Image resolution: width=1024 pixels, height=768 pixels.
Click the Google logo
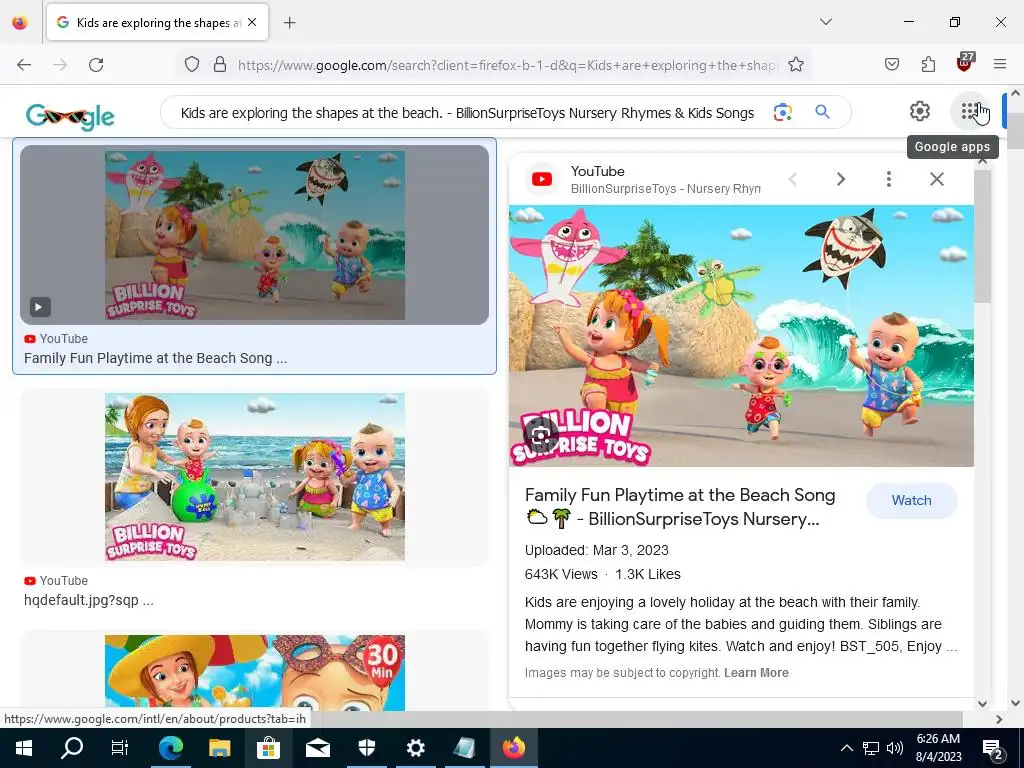point(71,117)
